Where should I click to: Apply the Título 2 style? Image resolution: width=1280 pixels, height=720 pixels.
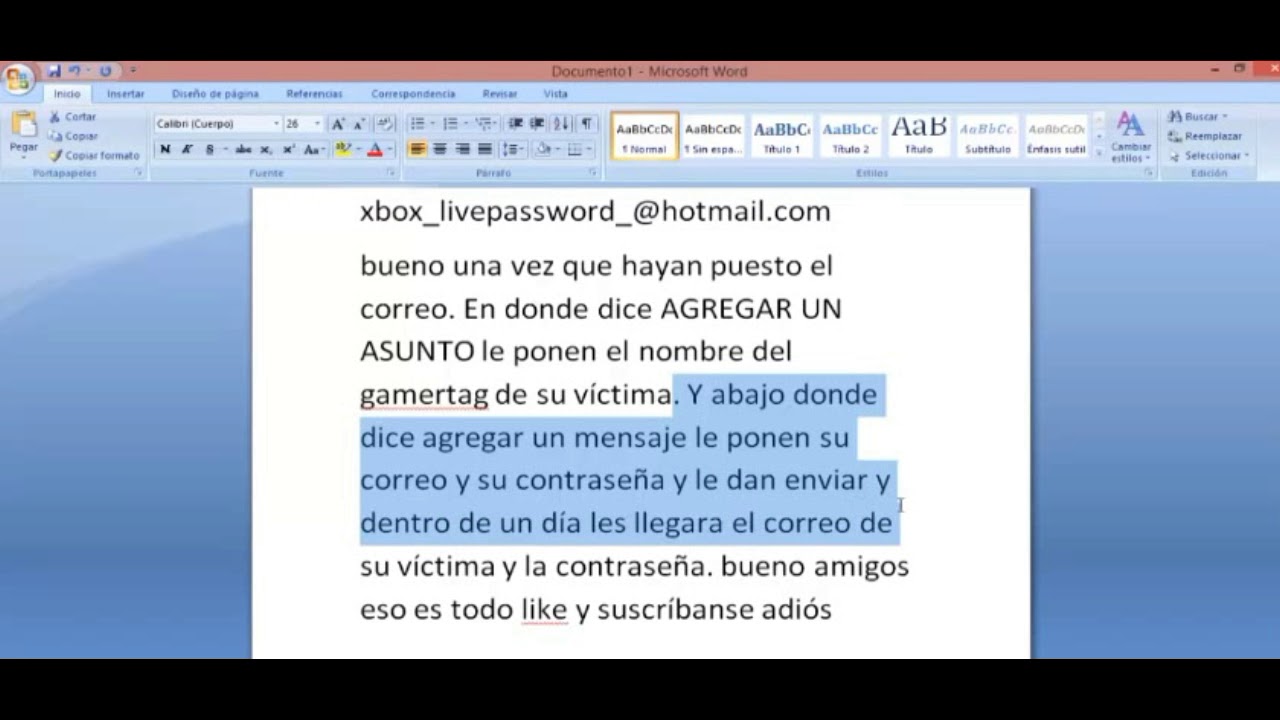850,136
